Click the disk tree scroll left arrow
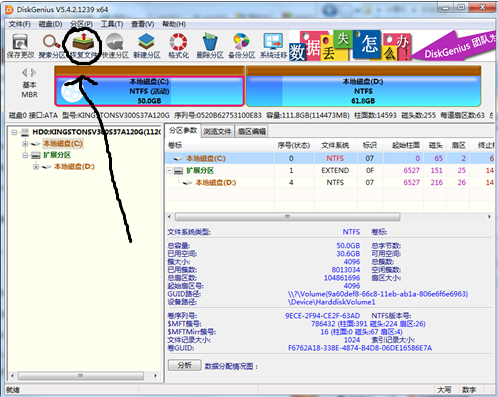The image size is (498, 397). point(12,376)
